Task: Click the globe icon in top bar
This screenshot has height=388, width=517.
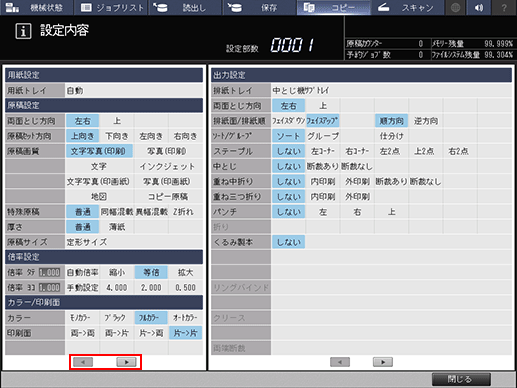Action: pos(455,7)
